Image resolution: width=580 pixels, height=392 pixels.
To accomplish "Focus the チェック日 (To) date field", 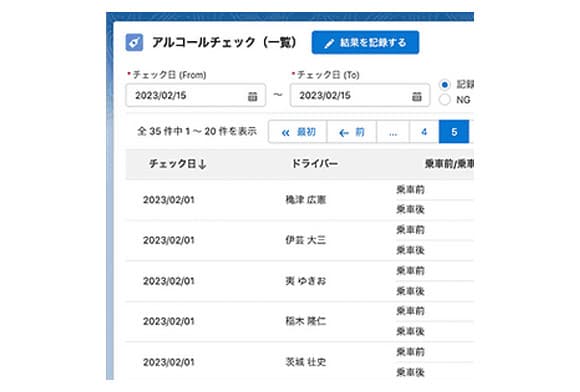I will [360, 95].
